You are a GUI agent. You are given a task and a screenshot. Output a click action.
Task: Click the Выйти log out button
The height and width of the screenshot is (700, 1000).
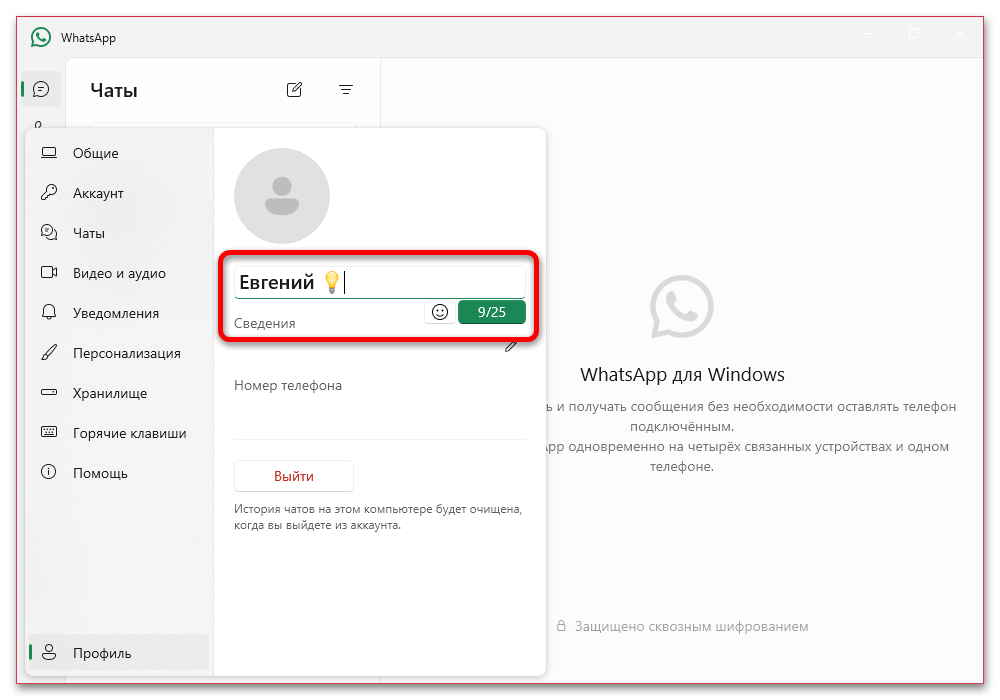[294, 476]
